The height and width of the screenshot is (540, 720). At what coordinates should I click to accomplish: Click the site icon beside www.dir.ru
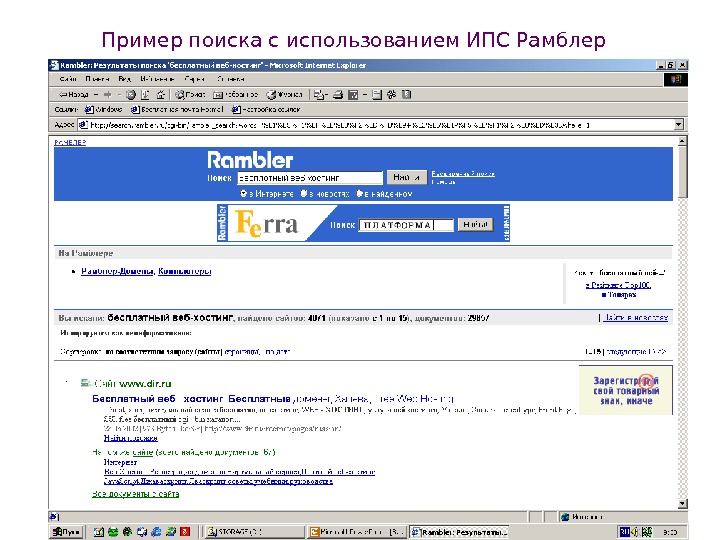point(85,383)
